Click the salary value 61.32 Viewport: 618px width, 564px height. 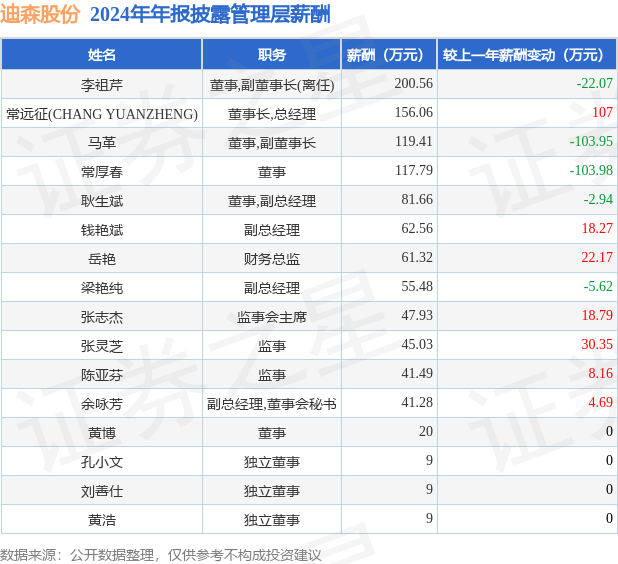tap(417, 257)
